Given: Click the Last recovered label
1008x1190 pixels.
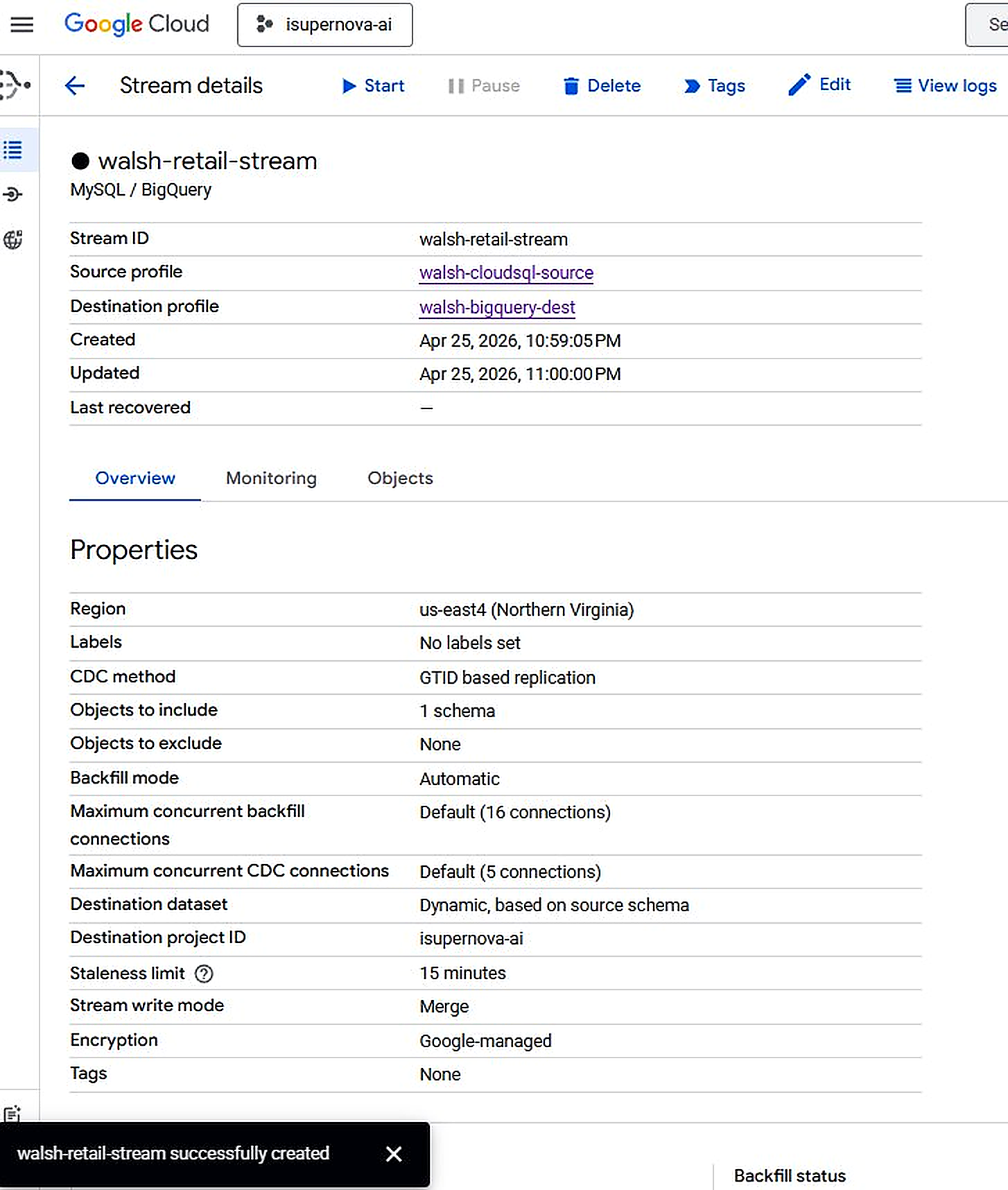Looking at the screenshot, I should [130, 408].
